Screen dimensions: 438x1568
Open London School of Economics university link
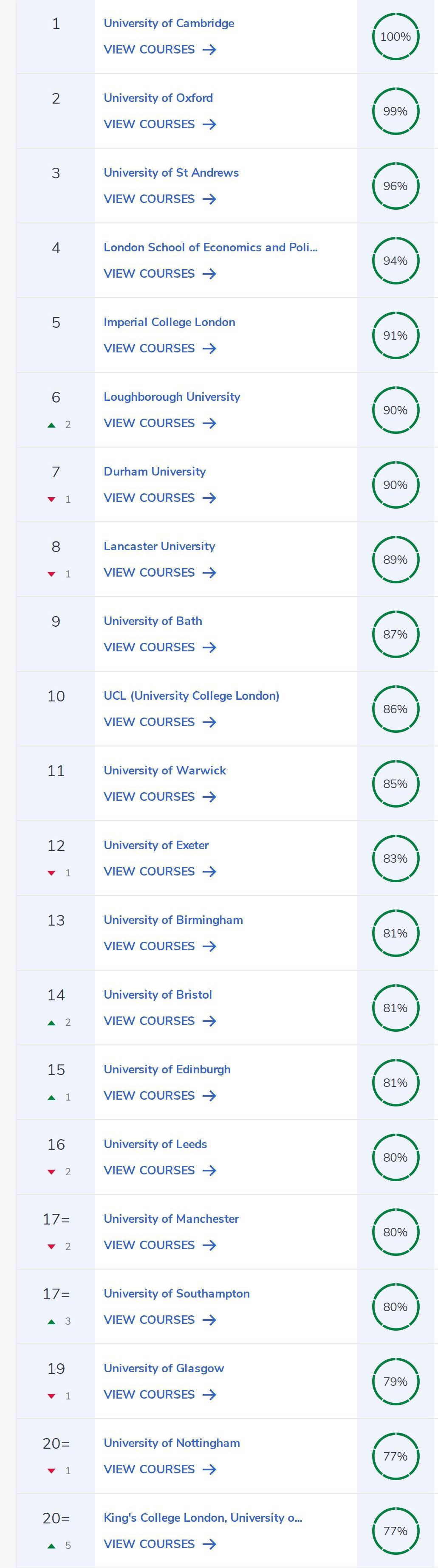point(210,247)
